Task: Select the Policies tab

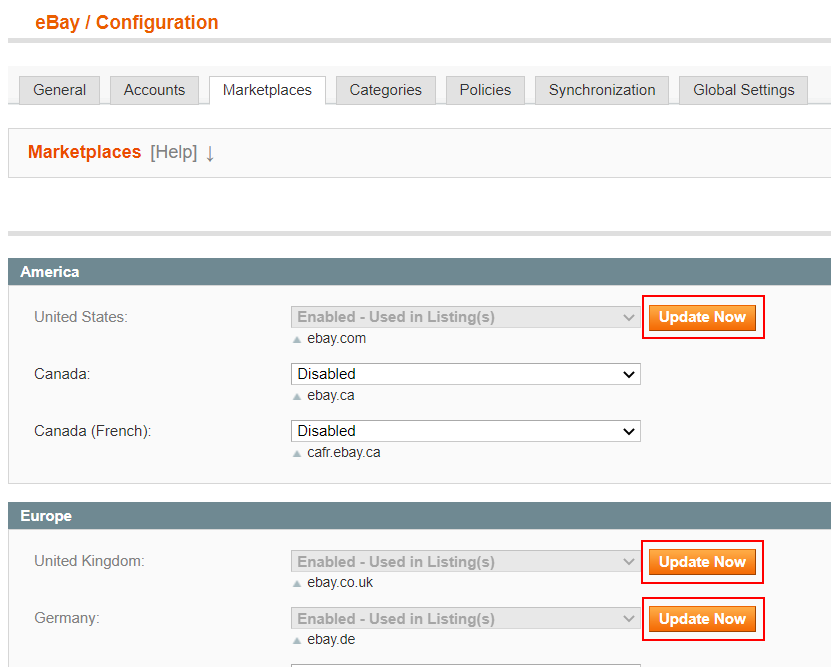Action: (485, 90)
